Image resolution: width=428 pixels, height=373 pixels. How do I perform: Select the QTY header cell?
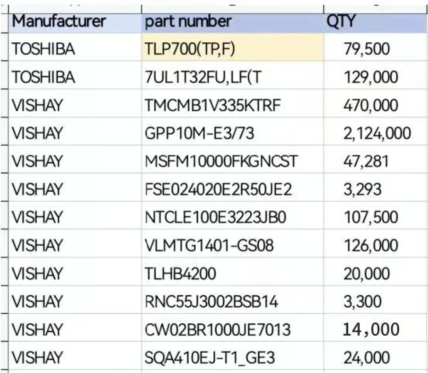coord(376,22)
